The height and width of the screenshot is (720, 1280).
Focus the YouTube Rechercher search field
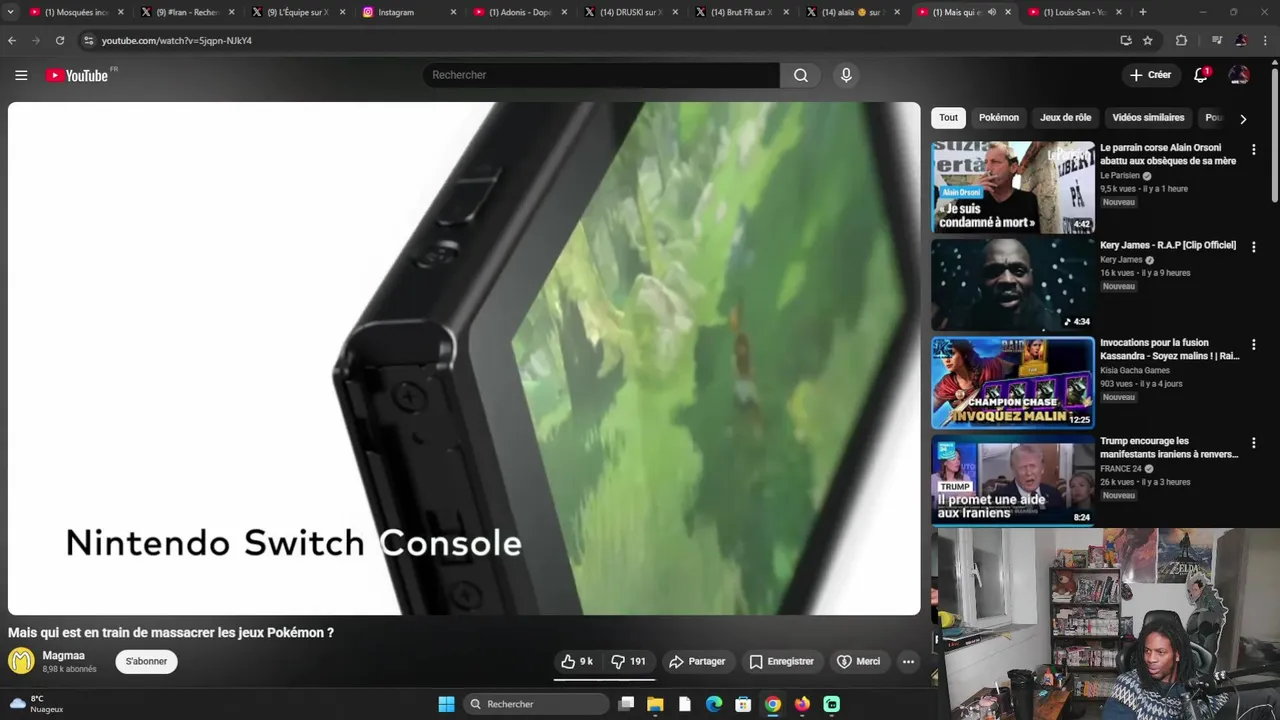coord(601,75)
